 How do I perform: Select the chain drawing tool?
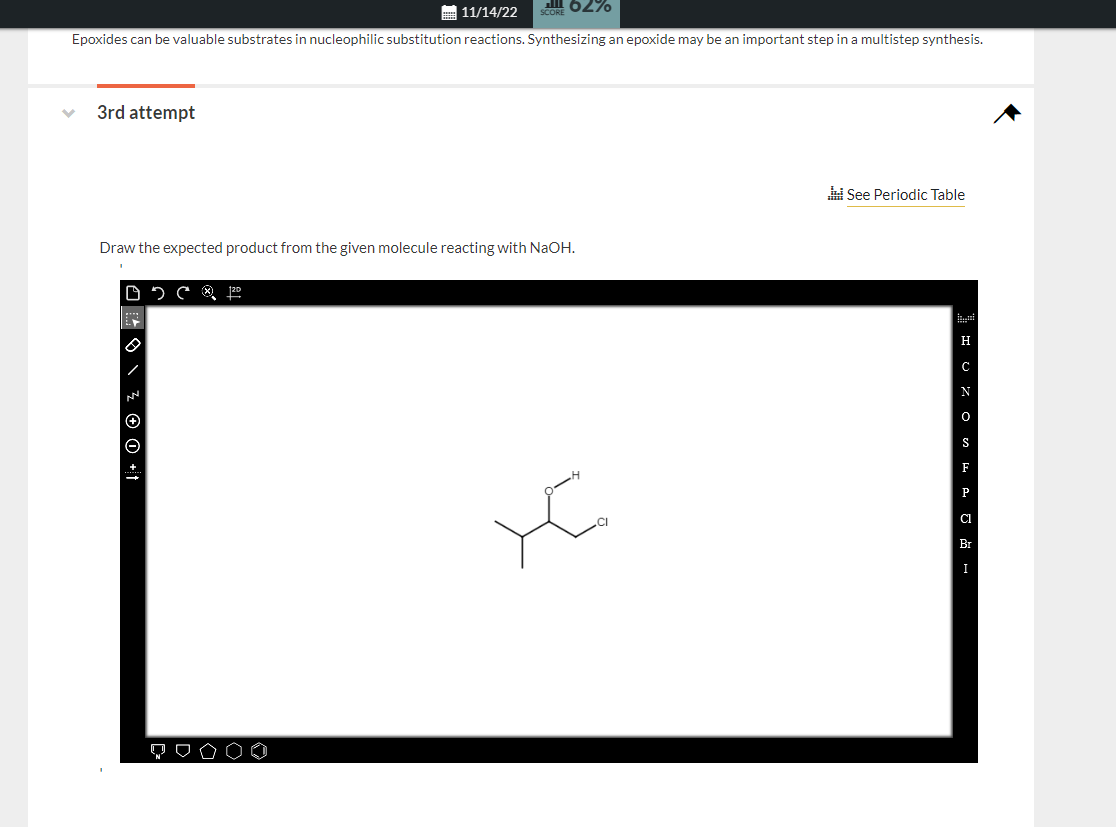(133, 394)
